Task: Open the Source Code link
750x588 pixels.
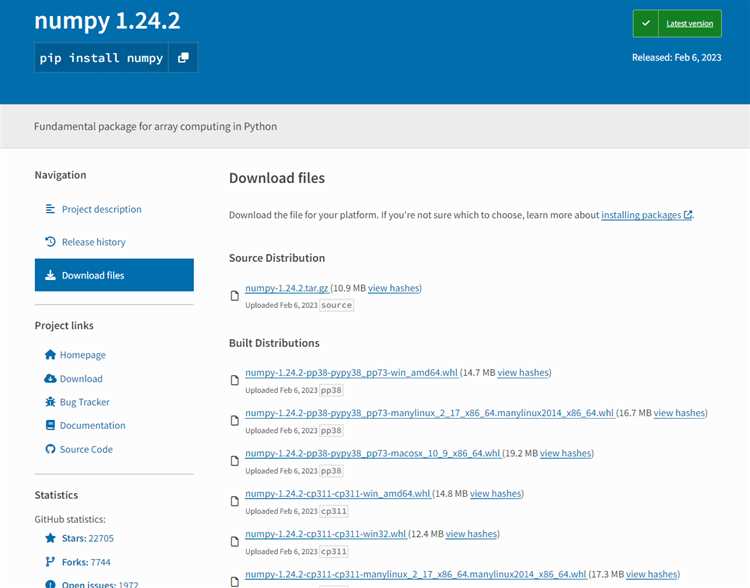Action: point(86,449)
